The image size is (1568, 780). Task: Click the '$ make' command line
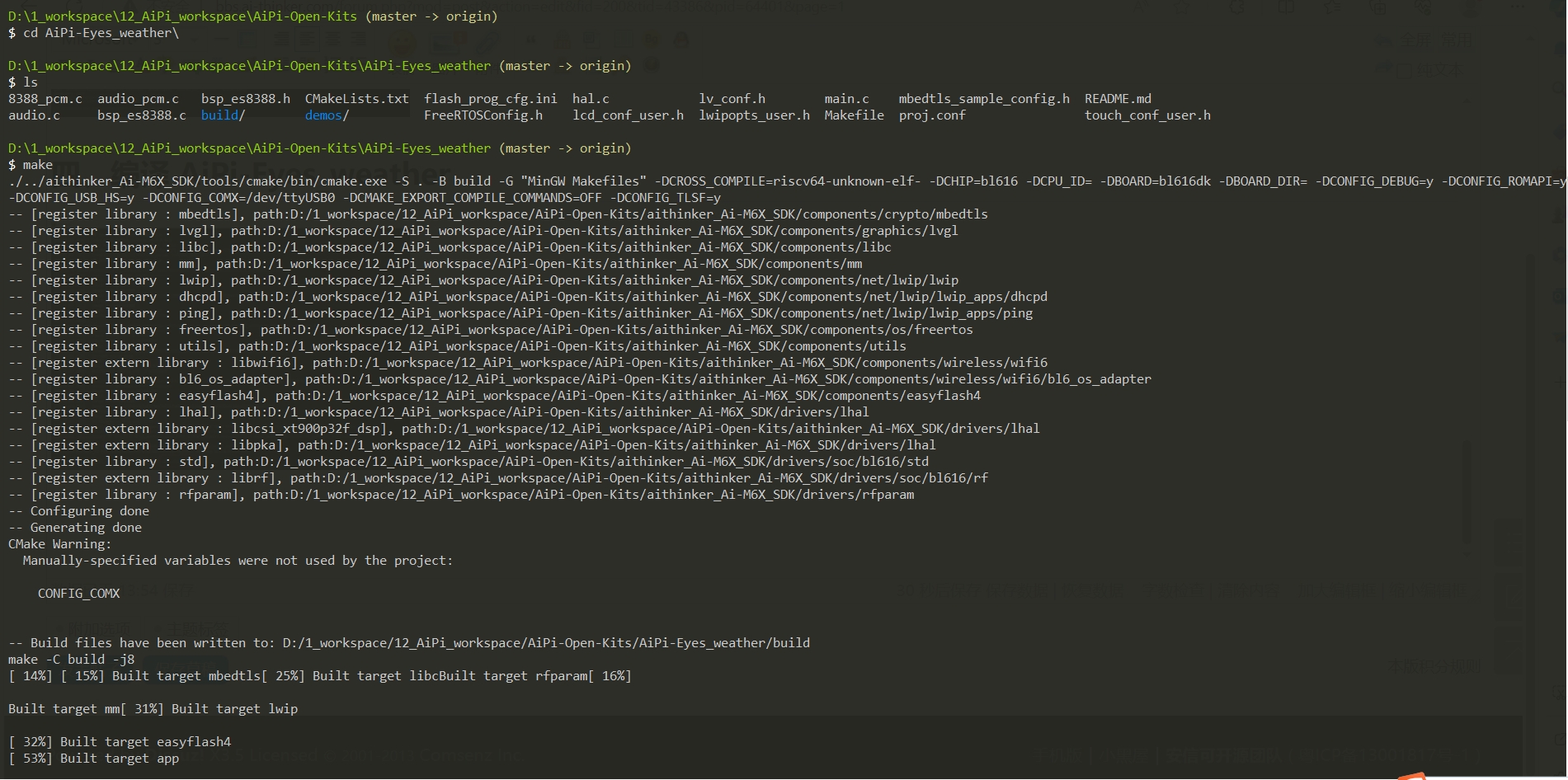click(x=31, y=165)
